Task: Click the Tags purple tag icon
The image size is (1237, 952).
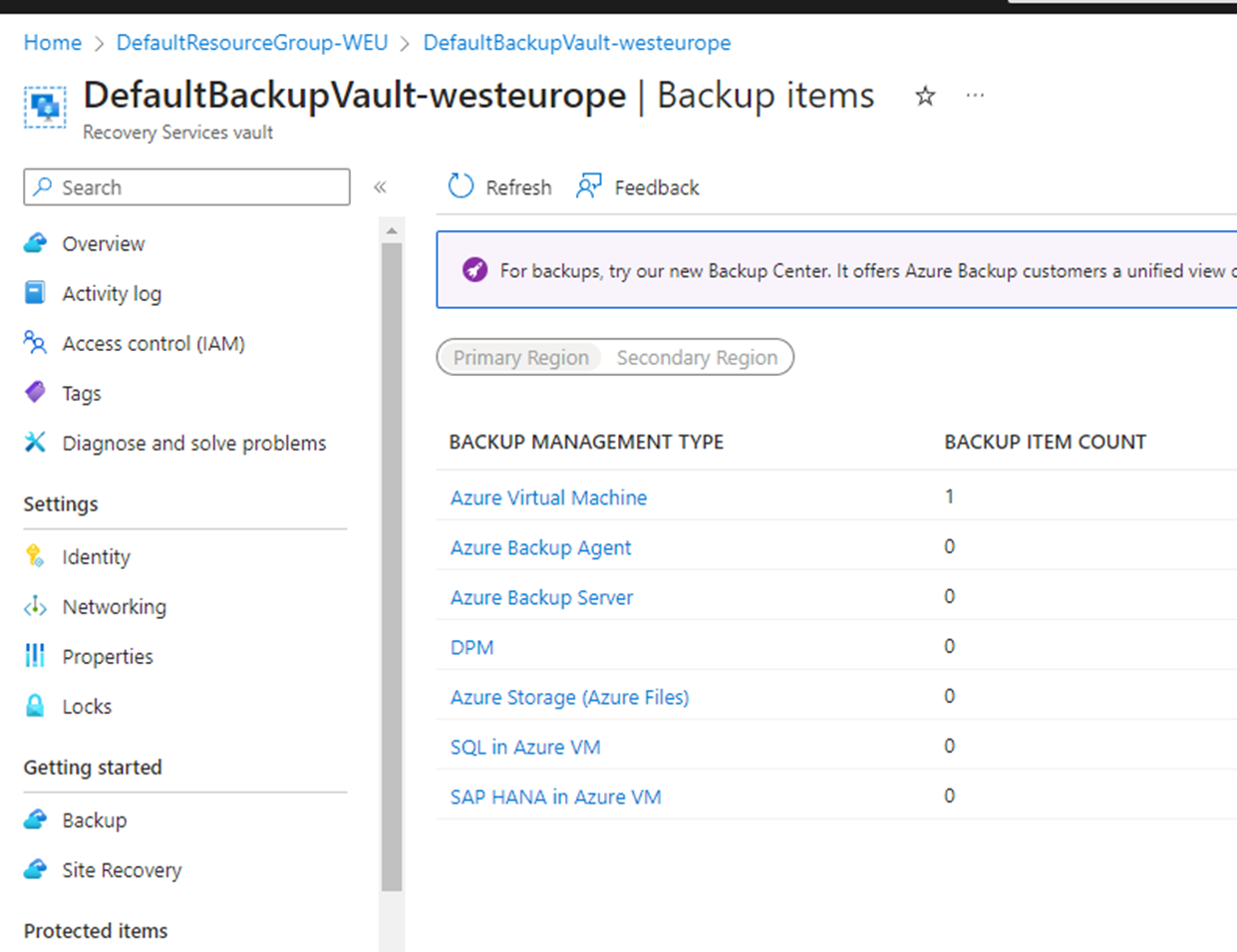Action: click(x=35, y=393)
